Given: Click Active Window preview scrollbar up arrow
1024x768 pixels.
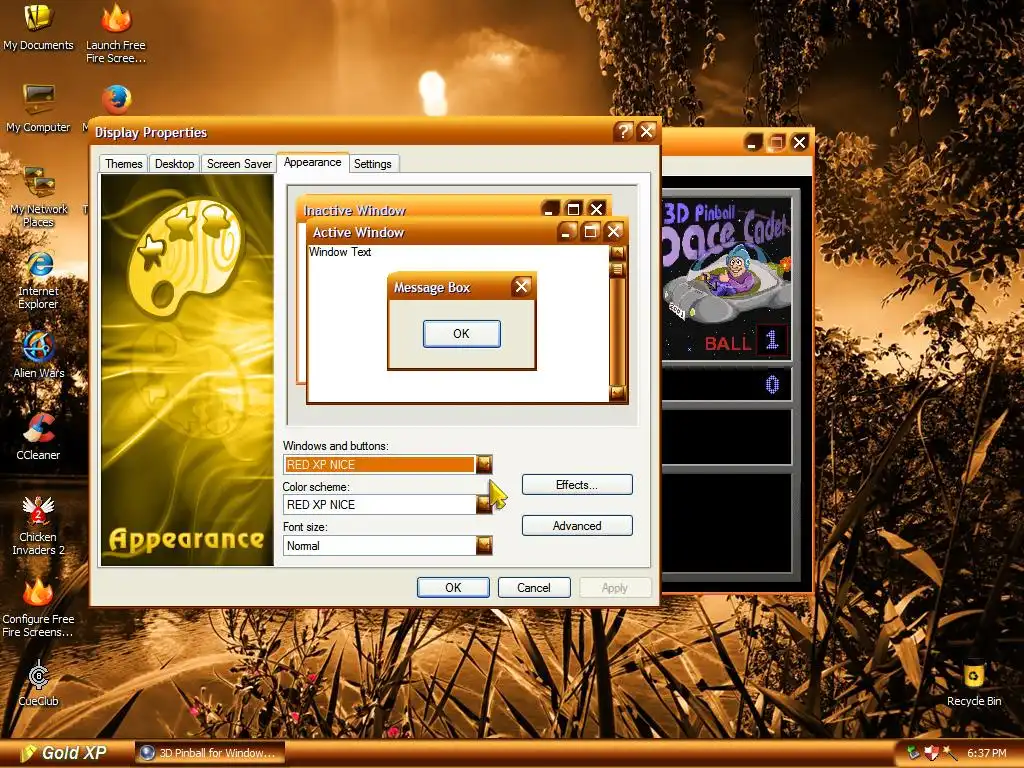Looking at the screenshot, I should tap(617, 252).
